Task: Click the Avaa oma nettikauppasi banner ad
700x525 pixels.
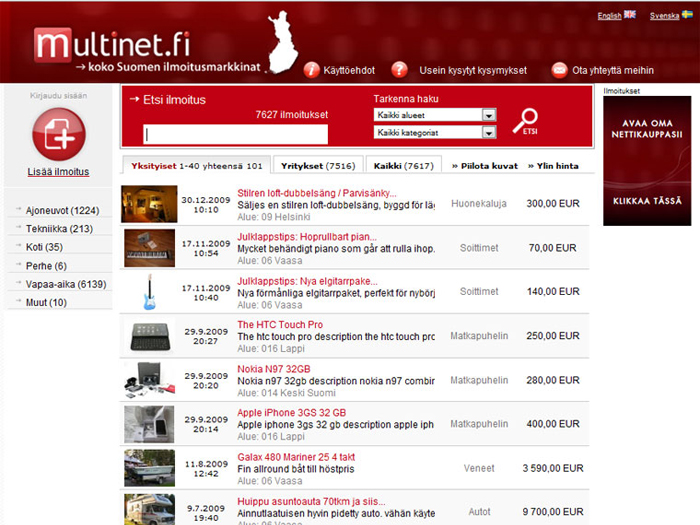Action: (647, 161)
